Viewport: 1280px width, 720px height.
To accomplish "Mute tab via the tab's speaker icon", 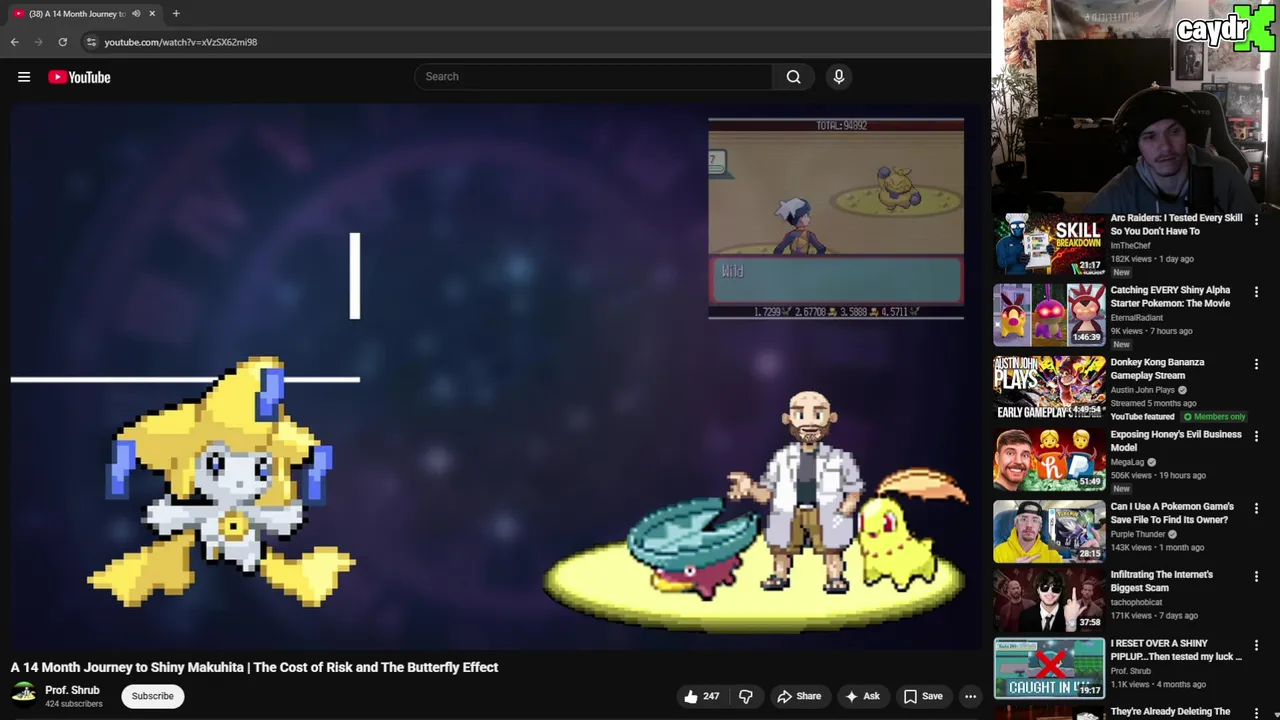I will [x=136, y=13].
